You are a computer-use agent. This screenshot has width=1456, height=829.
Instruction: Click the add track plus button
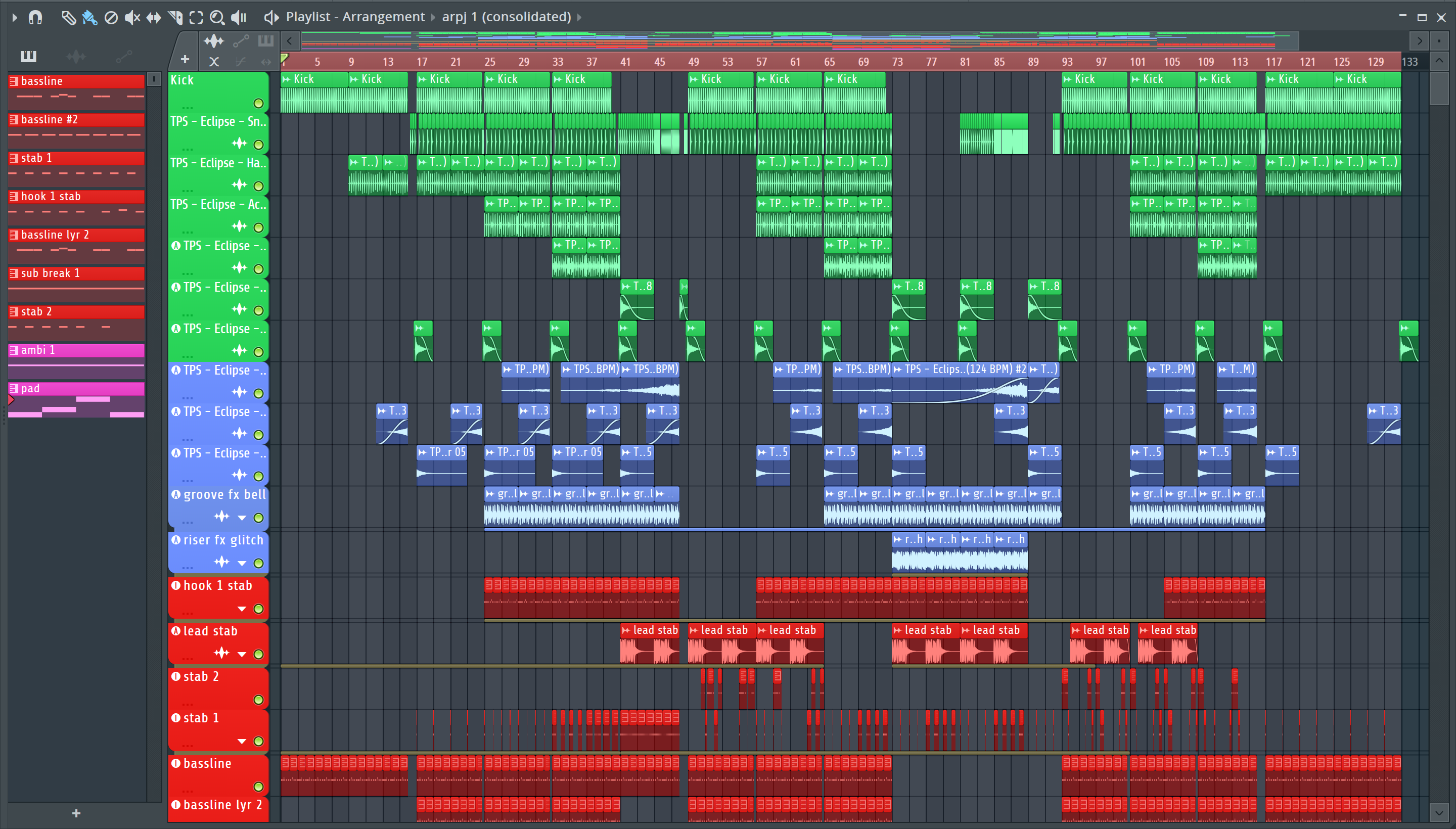point(185,59)
